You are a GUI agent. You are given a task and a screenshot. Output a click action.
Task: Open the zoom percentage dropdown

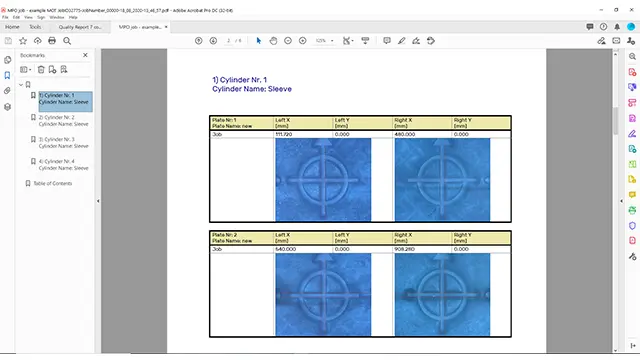[324, 41]
